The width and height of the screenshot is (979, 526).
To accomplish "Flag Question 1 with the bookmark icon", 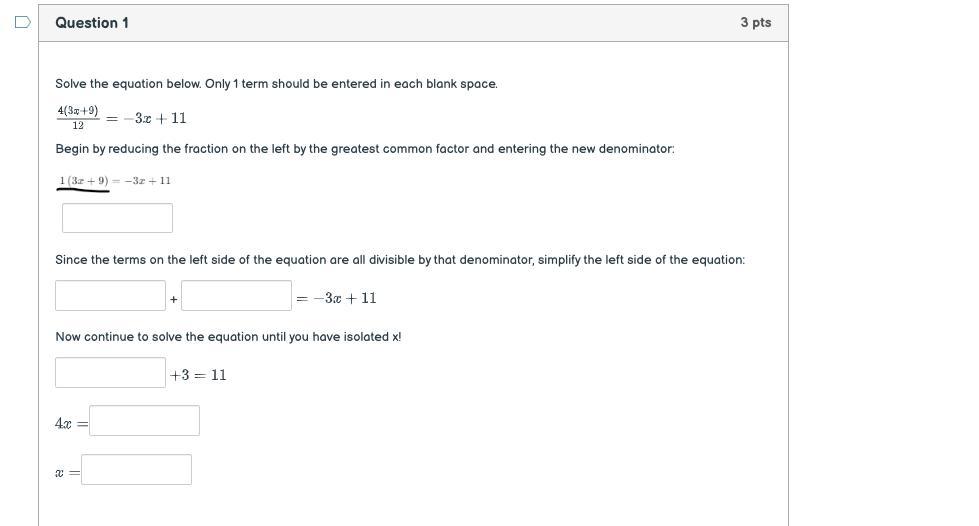I will [x=23, y=22].
